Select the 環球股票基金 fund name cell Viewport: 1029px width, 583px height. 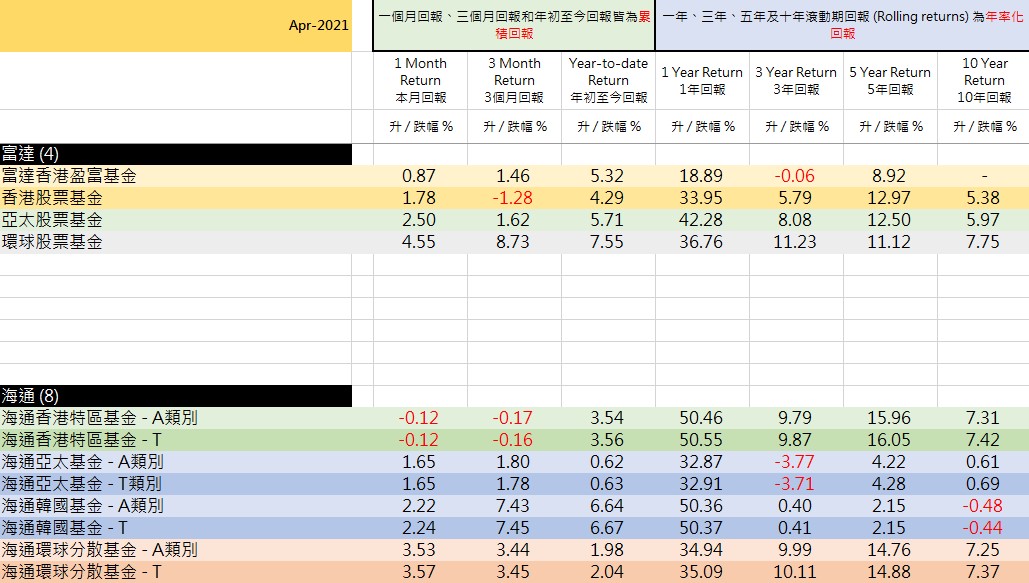[x=176, y=242]
